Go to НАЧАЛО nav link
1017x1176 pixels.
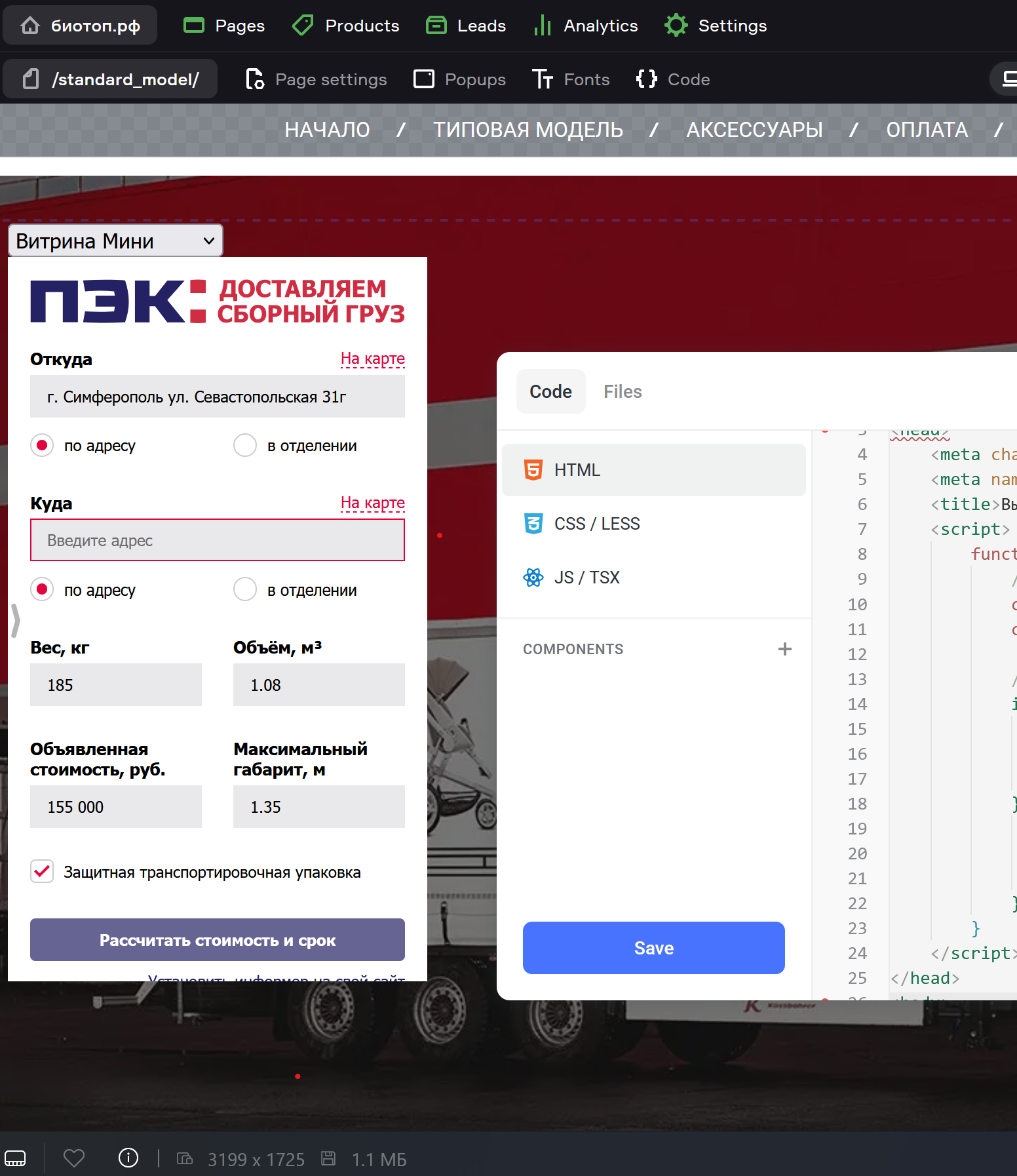(327, 130)
